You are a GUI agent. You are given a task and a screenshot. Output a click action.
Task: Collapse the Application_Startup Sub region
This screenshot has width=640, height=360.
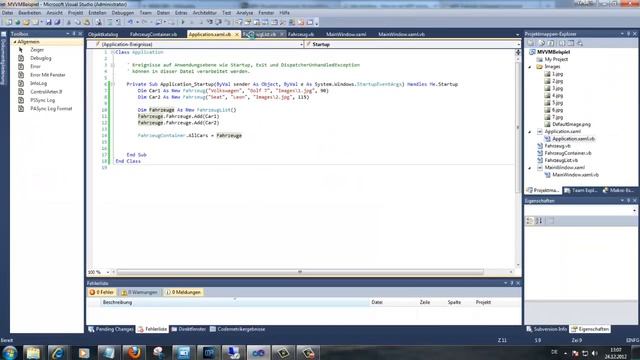pyautogui.click(x=113, y=84)
